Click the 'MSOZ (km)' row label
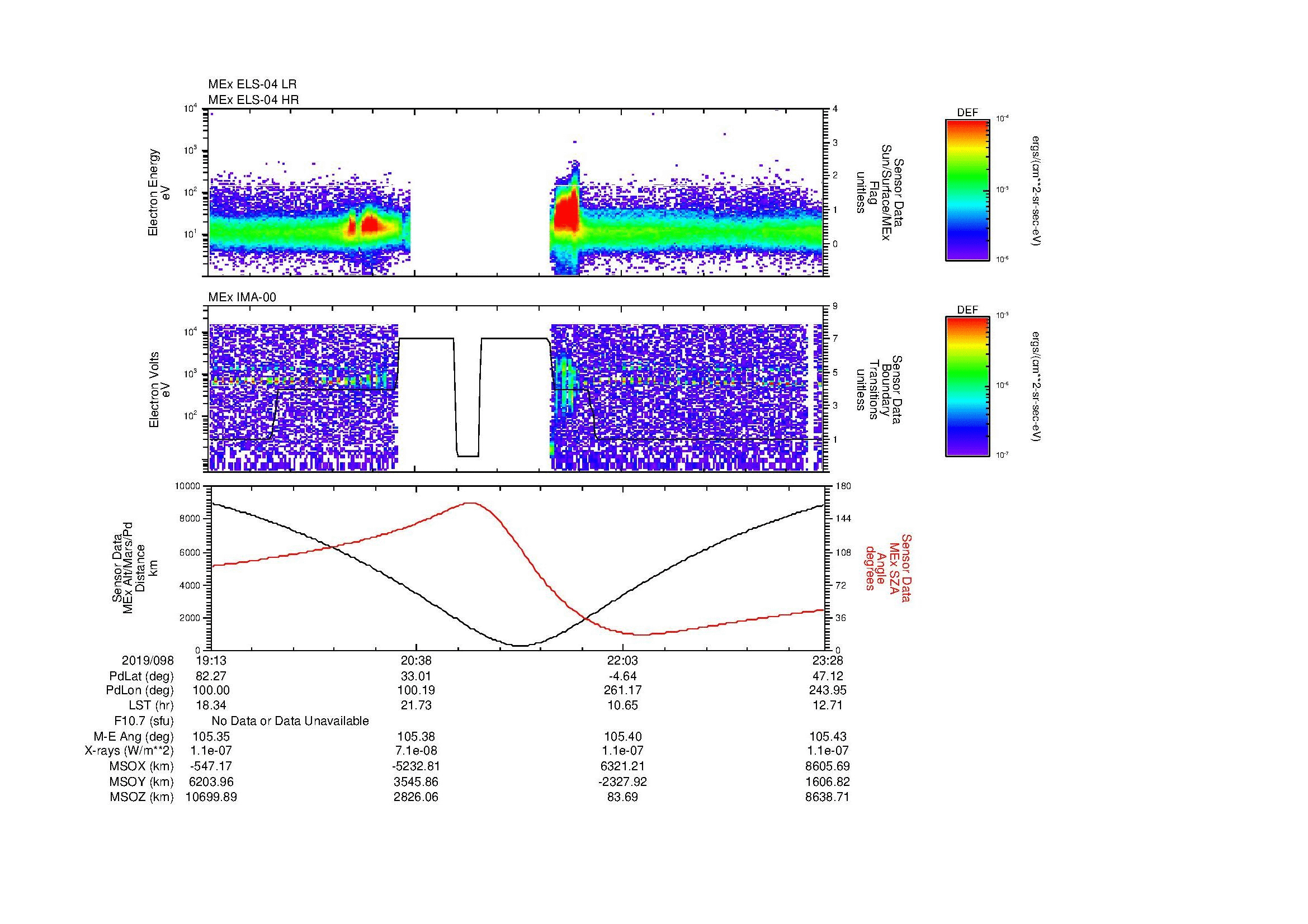This screenshot has height=924, width=1308. point(142,797)
